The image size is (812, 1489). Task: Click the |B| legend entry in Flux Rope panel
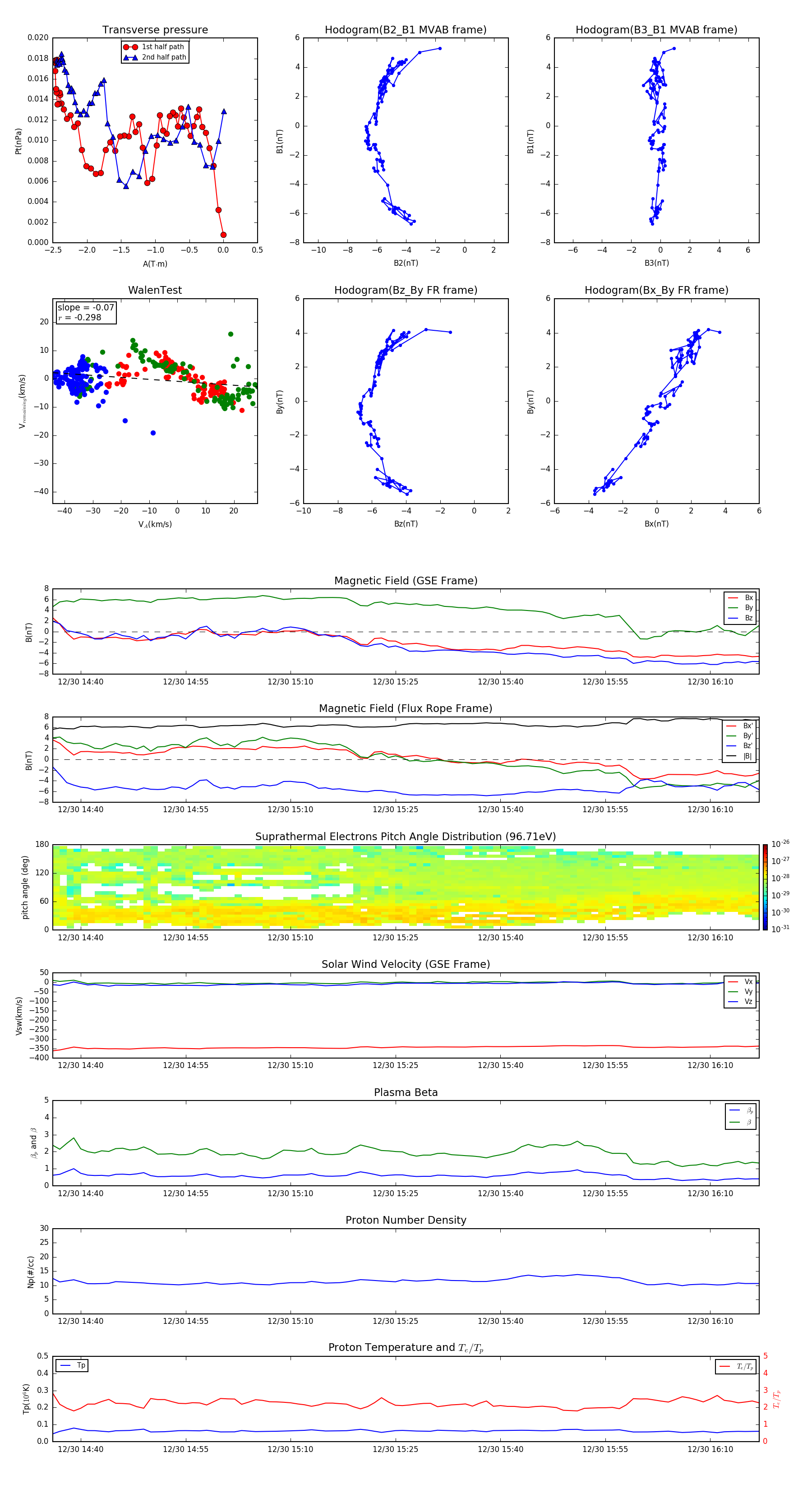[x=740, y=756]
